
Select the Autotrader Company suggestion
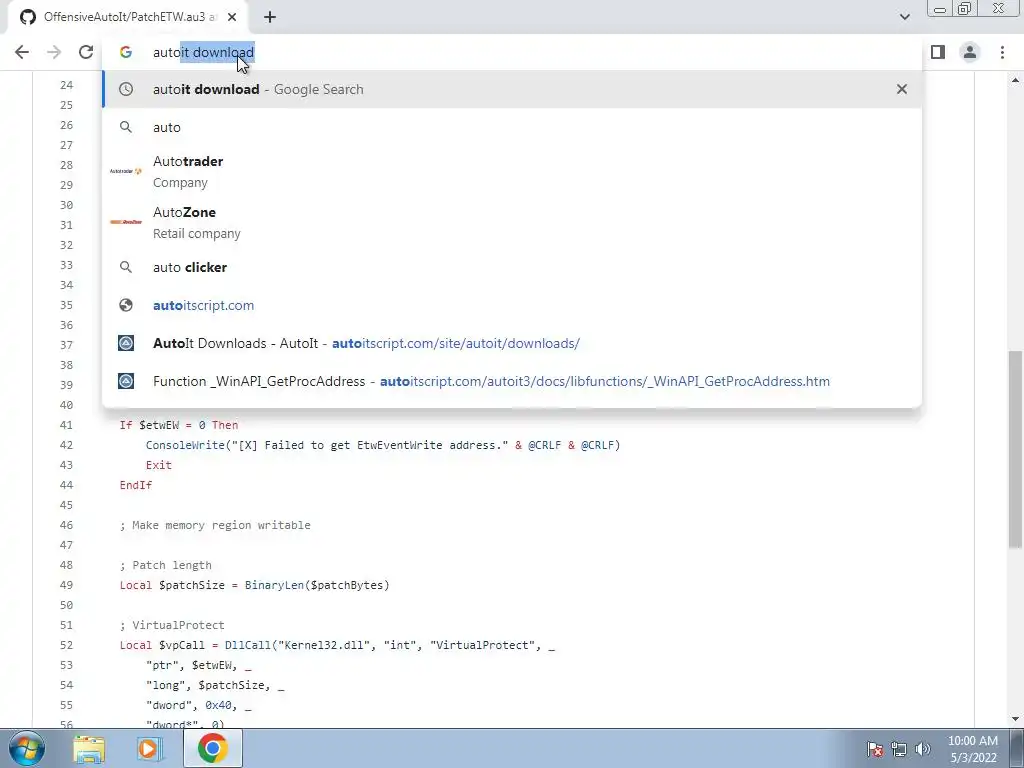tap(512, 171)
